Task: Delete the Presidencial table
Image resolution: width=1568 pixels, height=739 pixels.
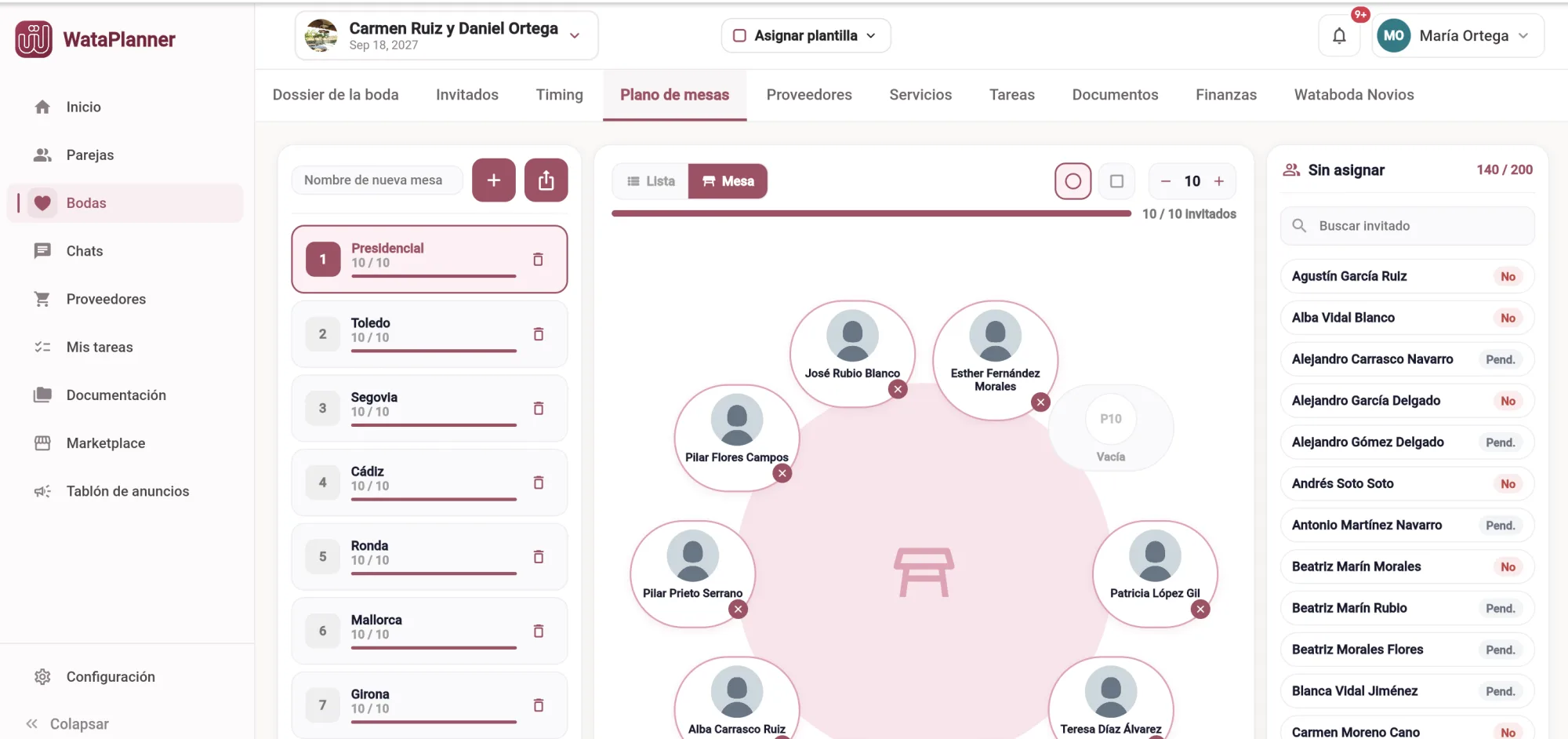Action: coord(539,260)
